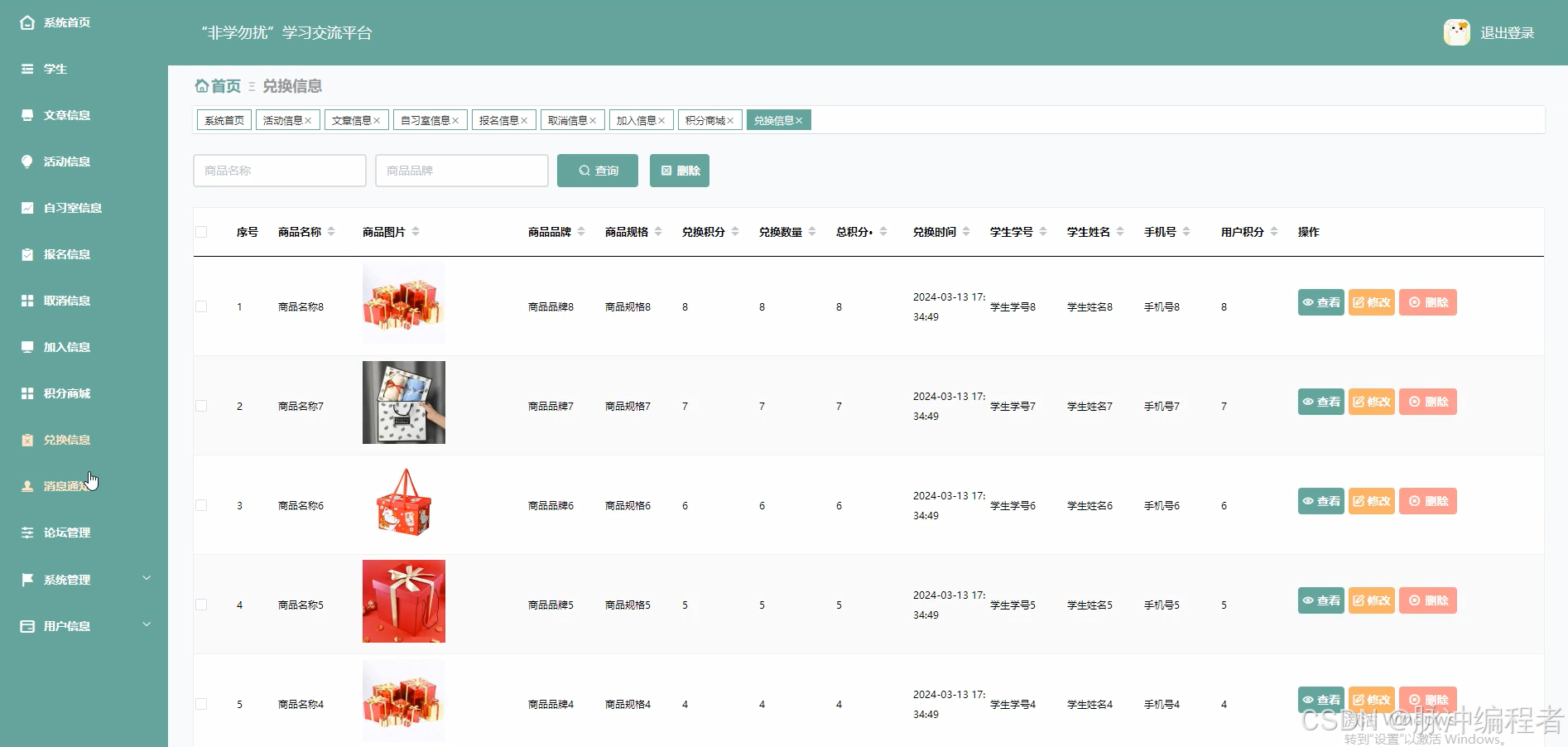Check the row checkbox for 商品名称7
The width and height of the screenshot is (1568, 747).
pos(201,406)
